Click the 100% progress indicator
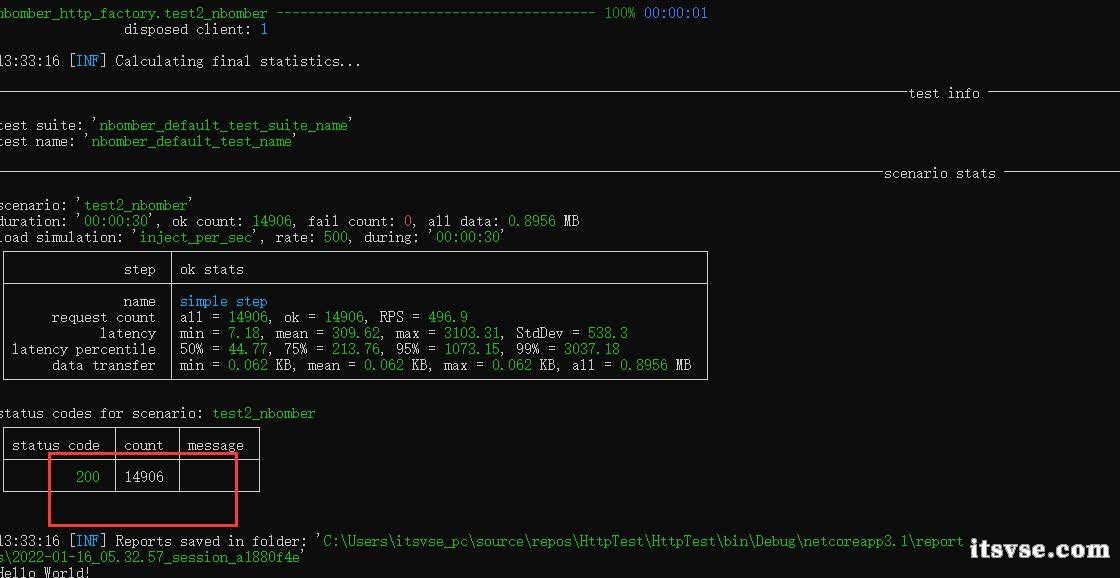Viewport: 1120px width, 578px height. tap(619, 13)
